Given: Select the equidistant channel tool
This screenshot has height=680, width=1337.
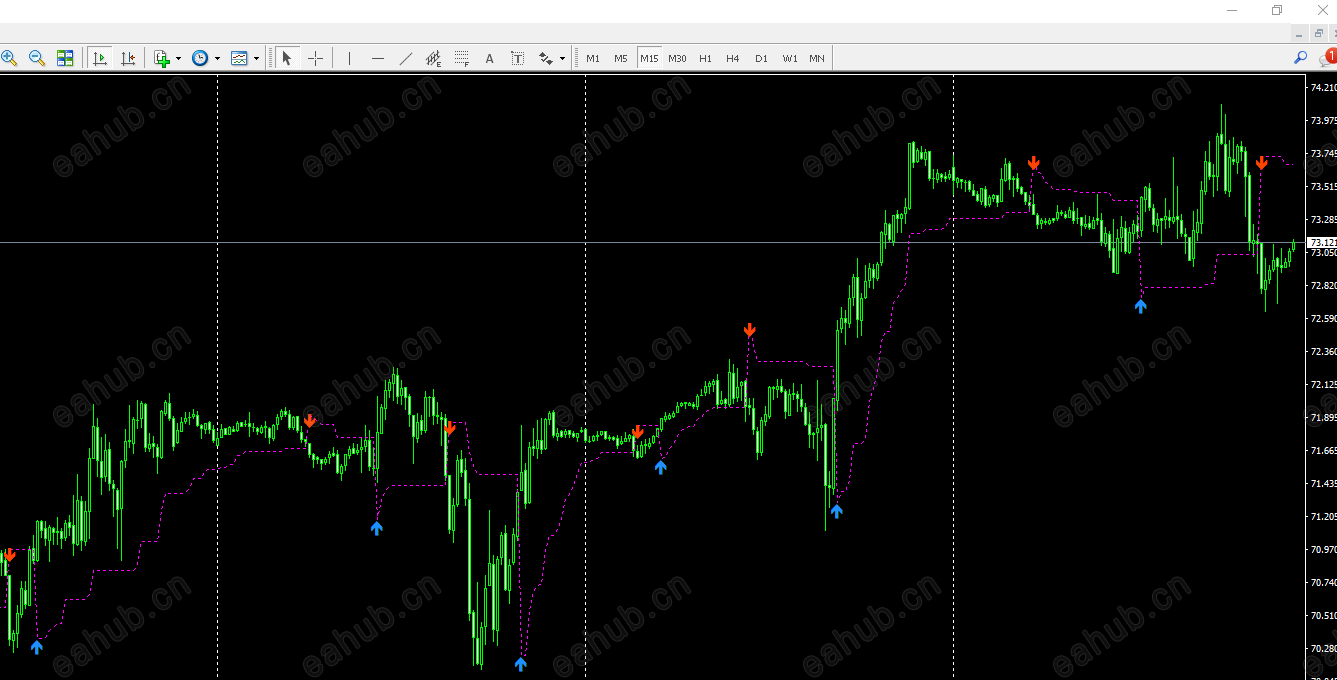Looking at the screenshot, I should [x=433, y=58].
